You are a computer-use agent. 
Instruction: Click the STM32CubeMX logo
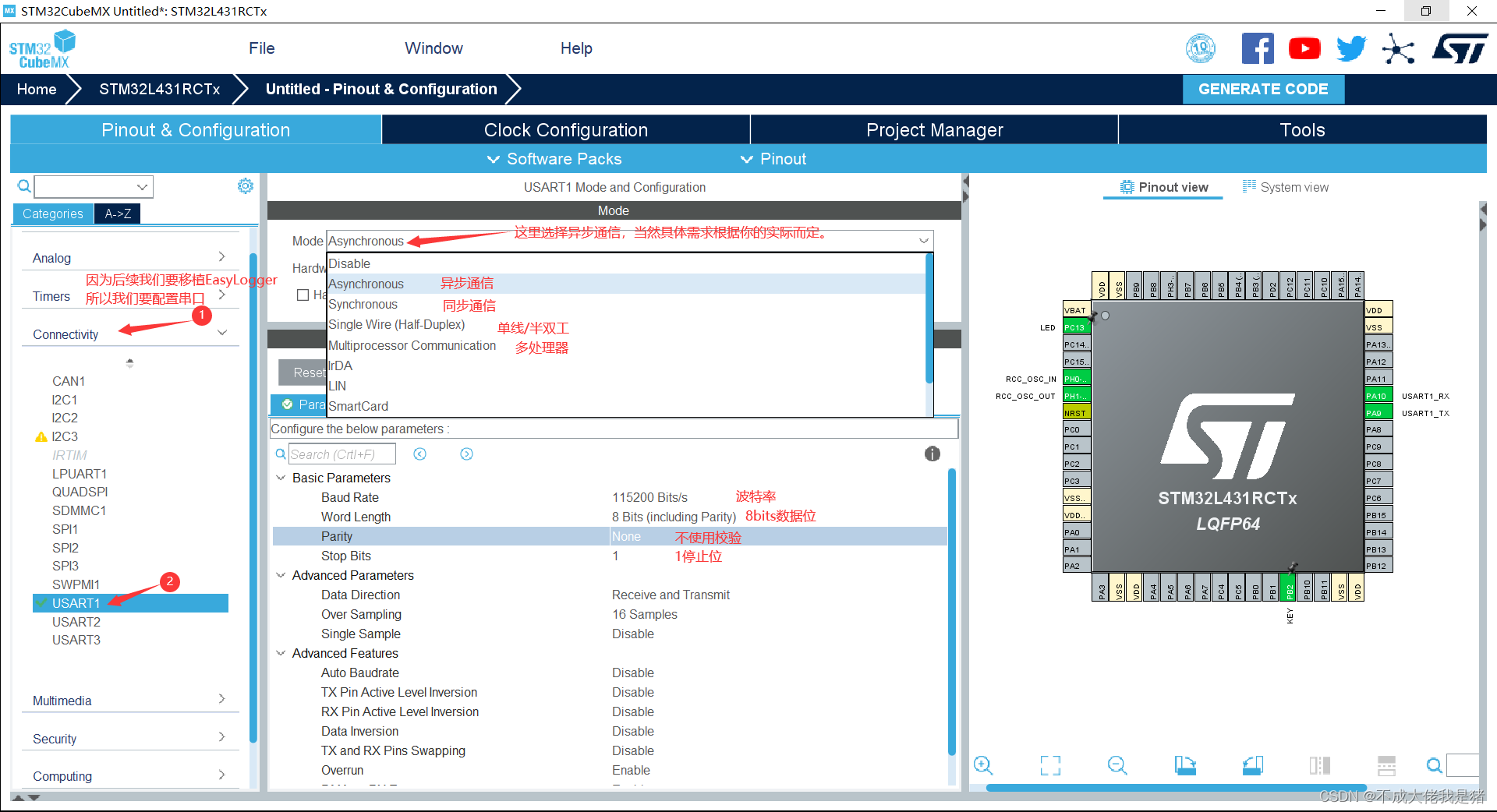pos(43,49)
